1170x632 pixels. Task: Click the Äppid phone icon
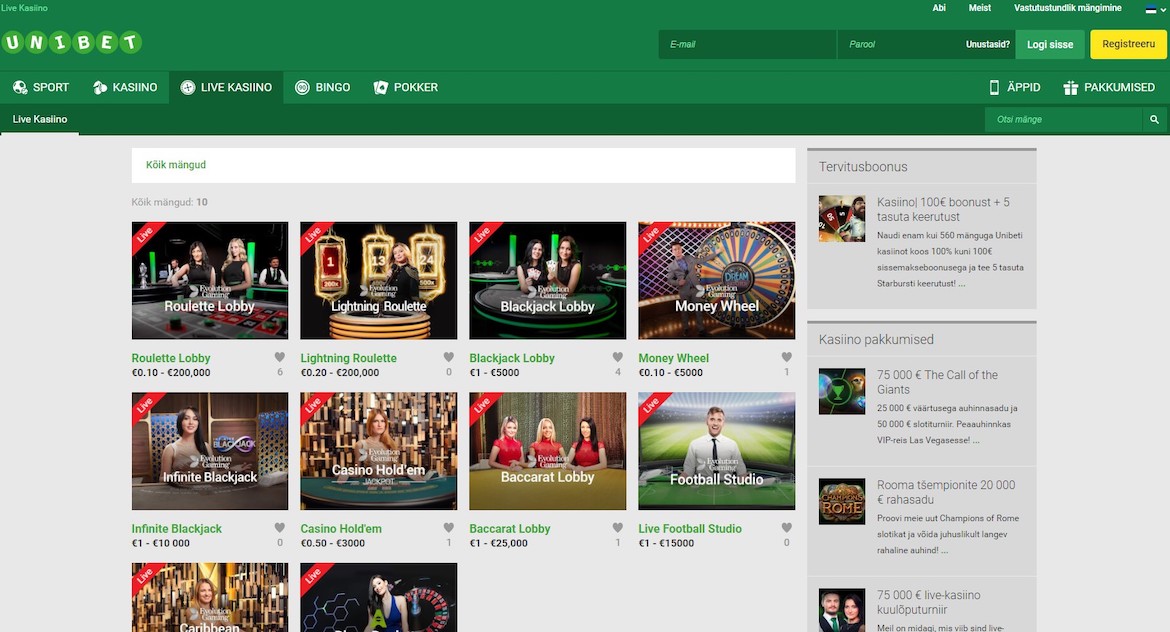[x=994, y=87]
